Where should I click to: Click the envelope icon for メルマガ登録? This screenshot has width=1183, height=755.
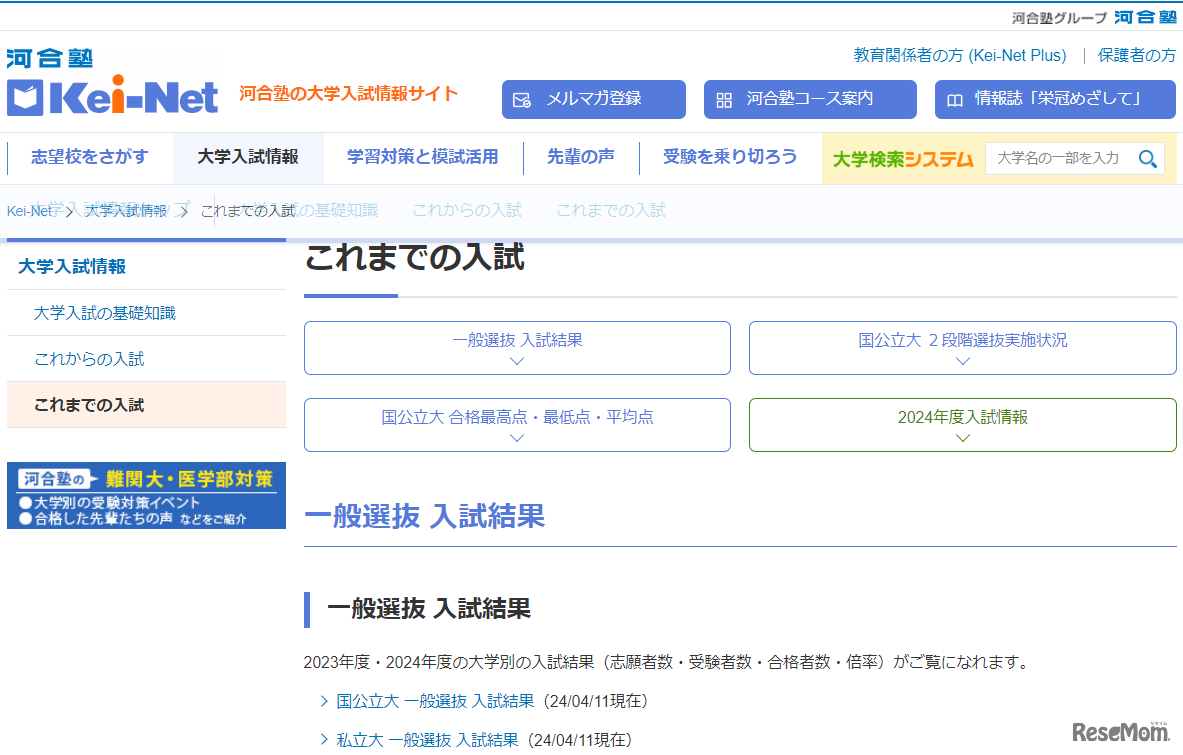pyautogui.click(x=522, y=100)
